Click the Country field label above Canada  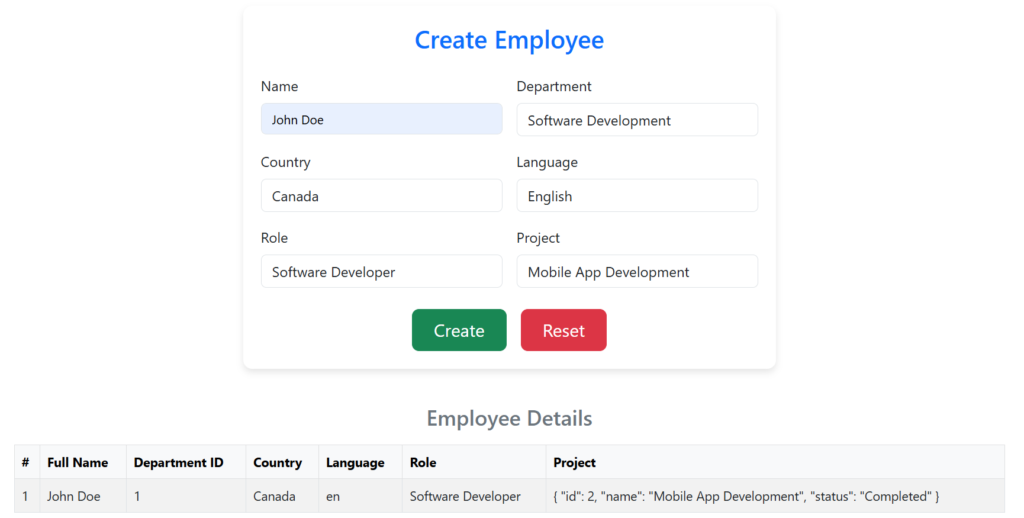(285, 162)
